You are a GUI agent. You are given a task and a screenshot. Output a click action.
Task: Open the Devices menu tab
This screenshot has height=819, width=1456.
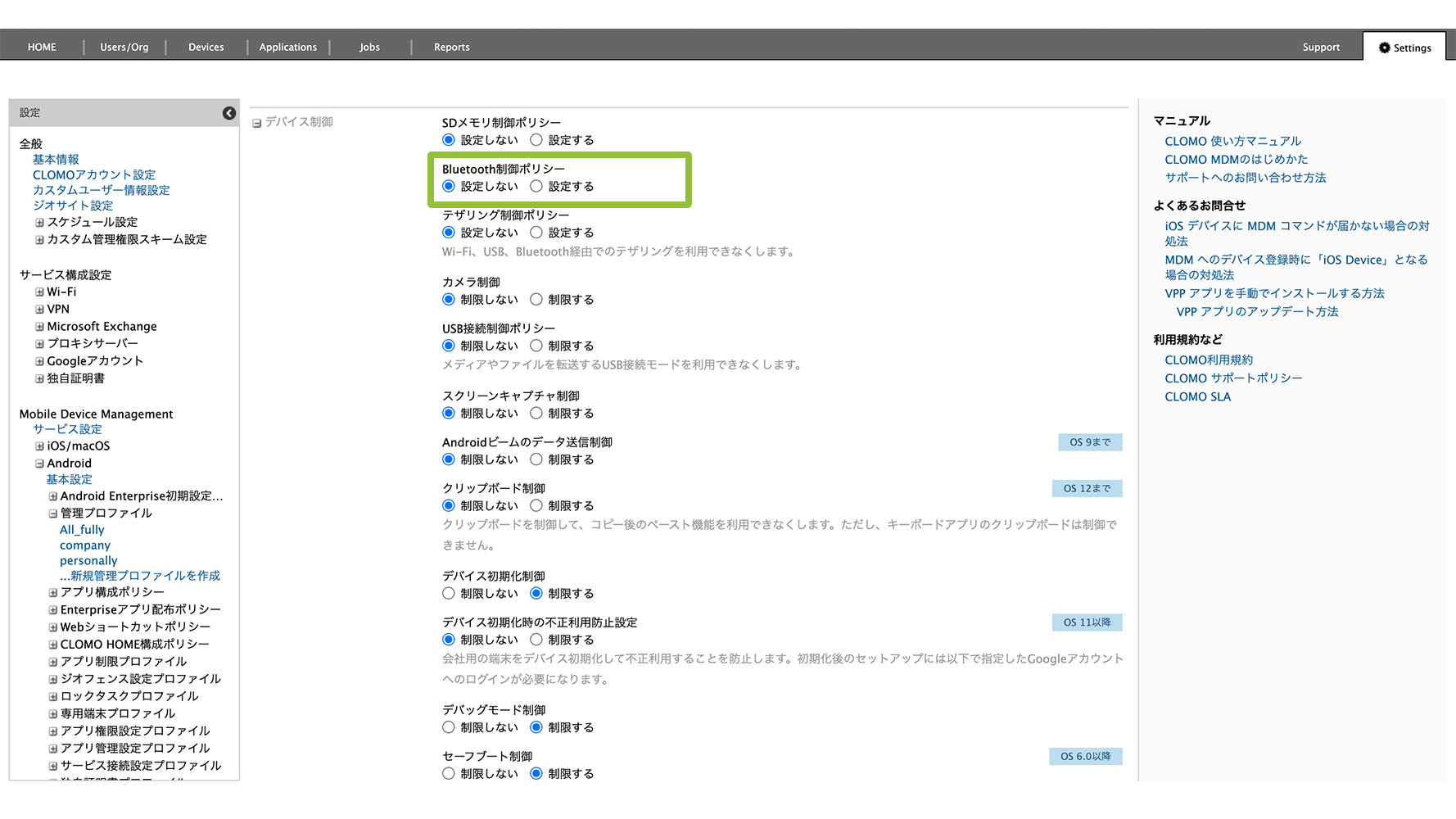(206, 48)
